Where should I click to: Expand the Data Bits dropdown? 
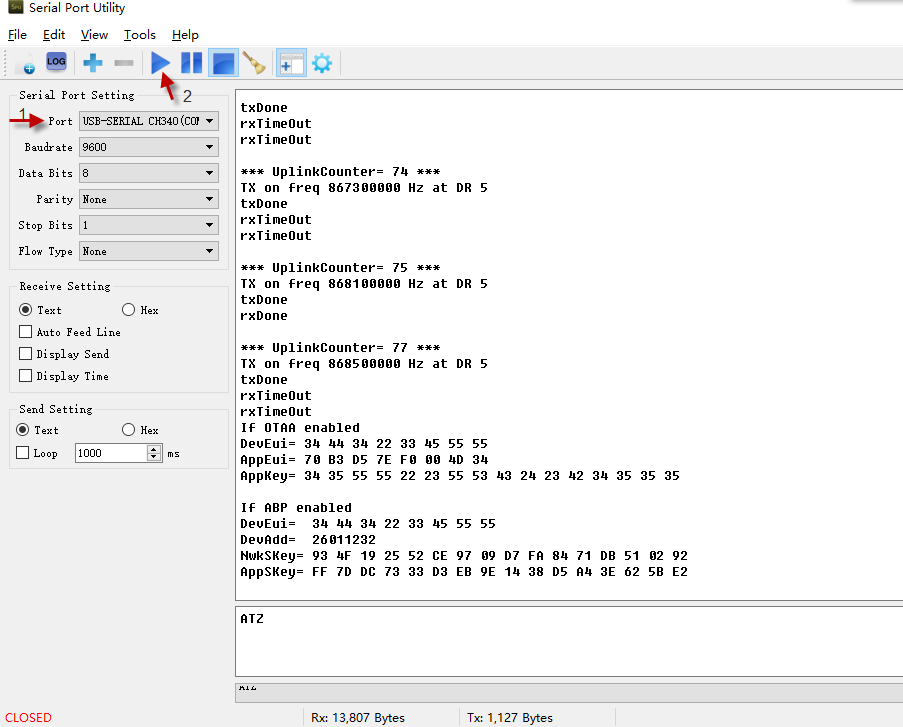[x=149, y=173]
